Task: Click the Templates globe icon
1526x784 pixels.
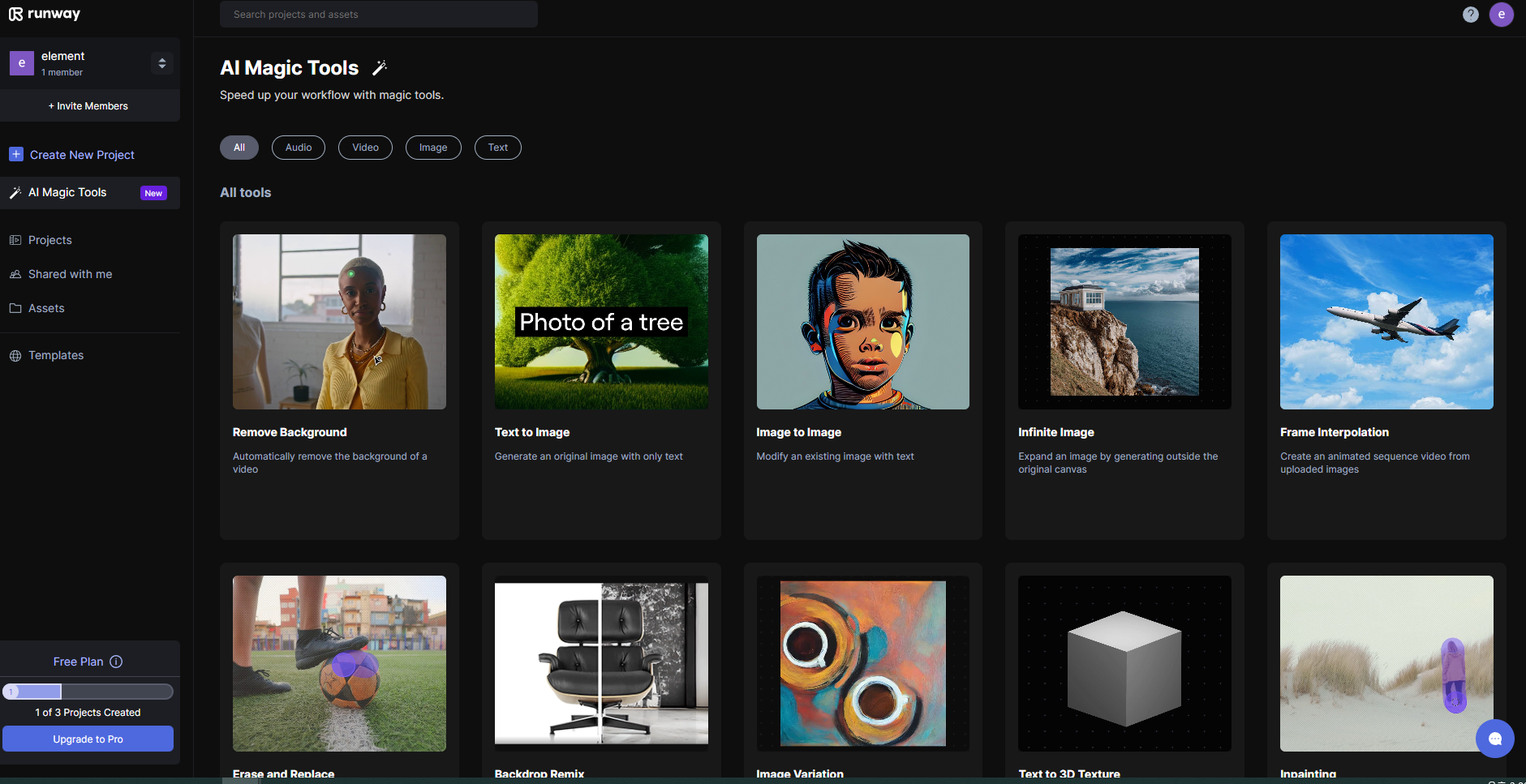Action: 15,355
